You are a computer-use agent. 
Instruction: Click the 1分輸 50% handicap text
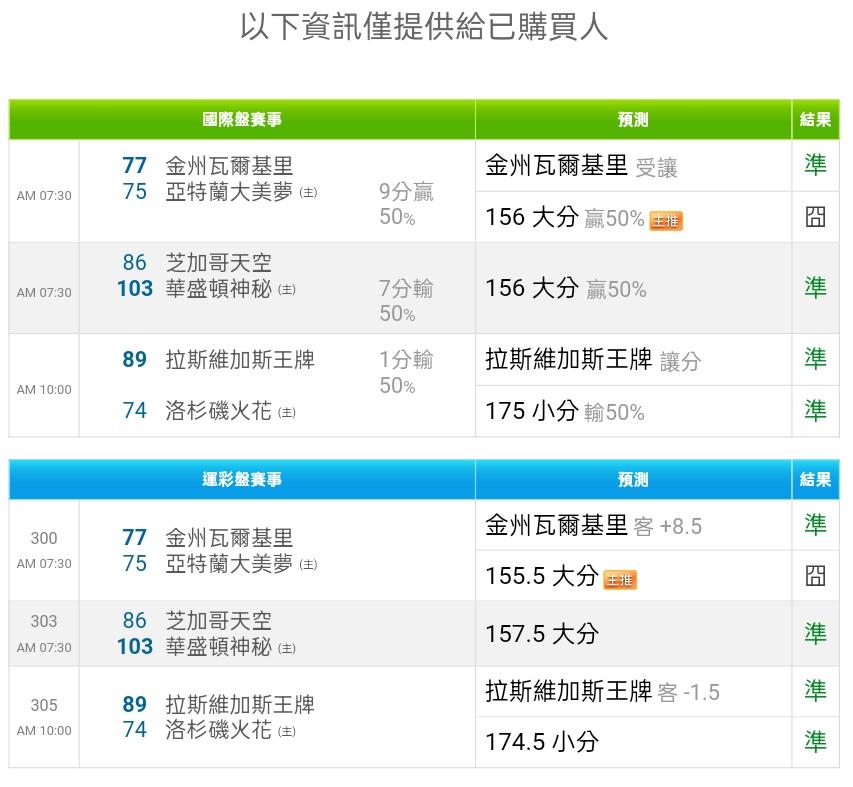coord(406,373)
